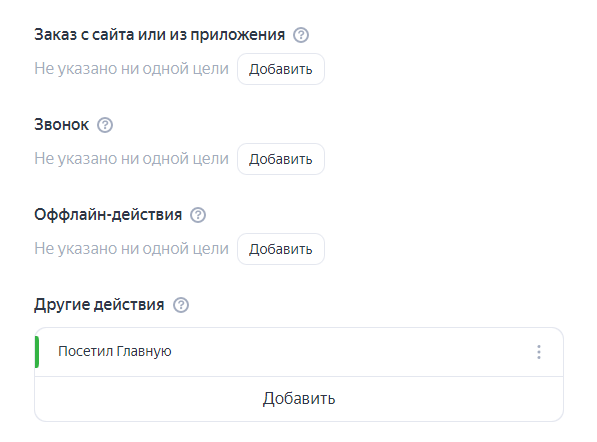Image resolution: width=597 pixels, height=442 pixels.
Task: Click 'Добавить' button under 'Оффлайн-действия'
Action: click(281, 249)
